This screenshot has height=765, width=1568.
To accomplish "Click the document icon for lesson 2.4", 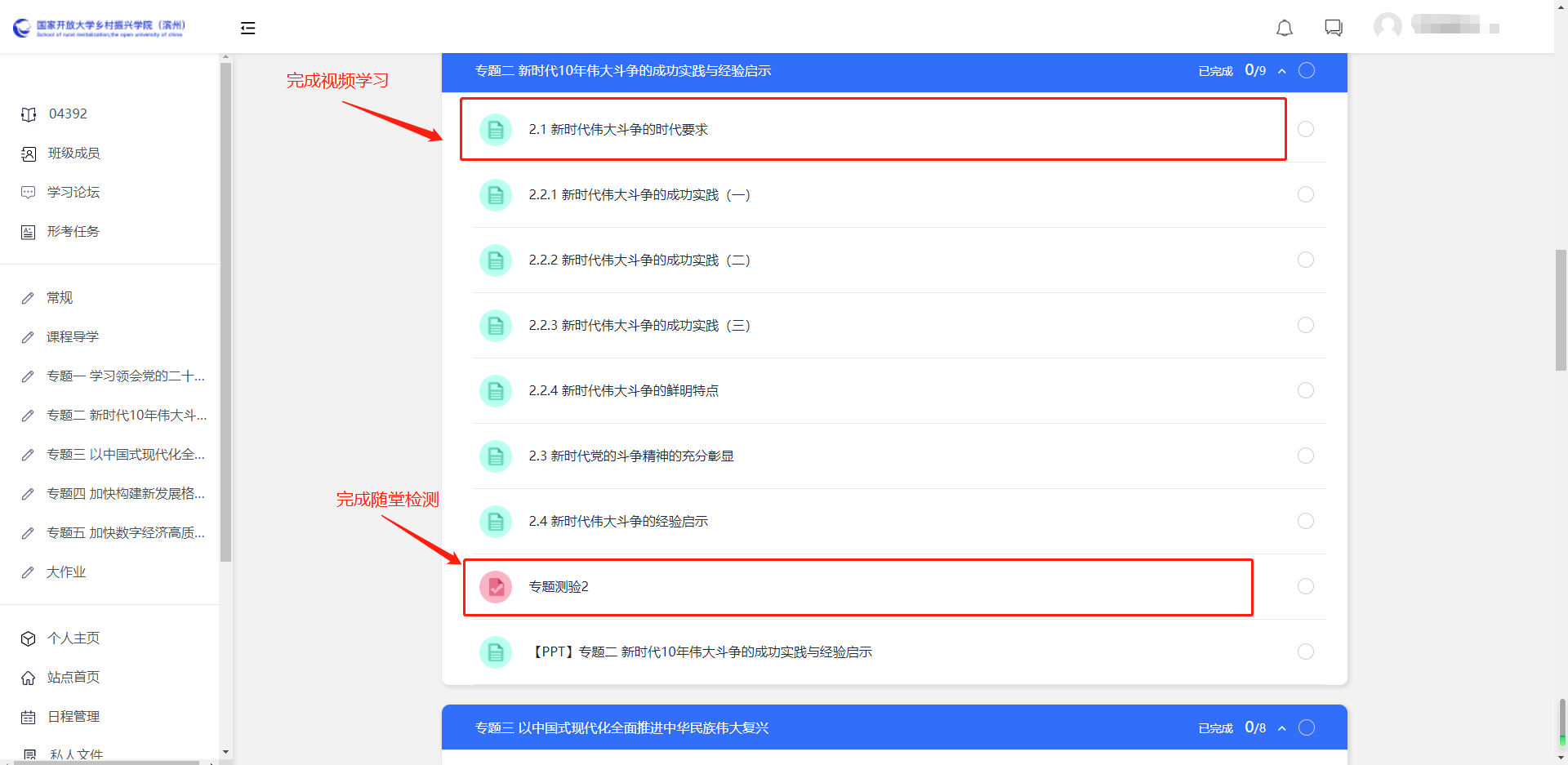I will click(496, 521).
